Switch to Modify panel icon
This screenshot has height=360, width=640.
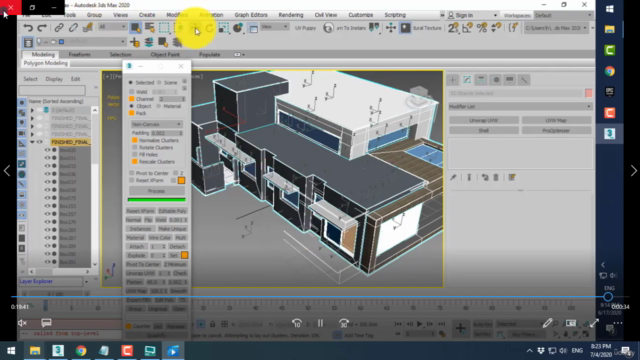(467, 80)
